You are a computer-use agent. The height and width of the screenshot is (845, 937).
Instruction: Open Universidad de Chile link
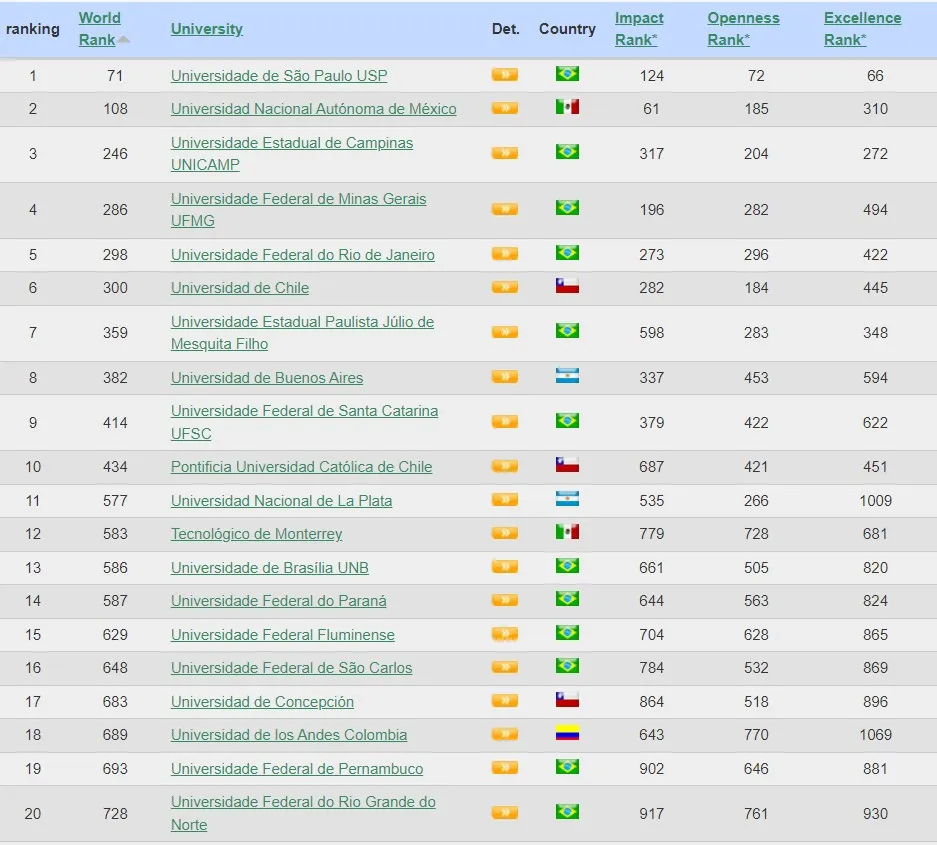pos(240,288)
